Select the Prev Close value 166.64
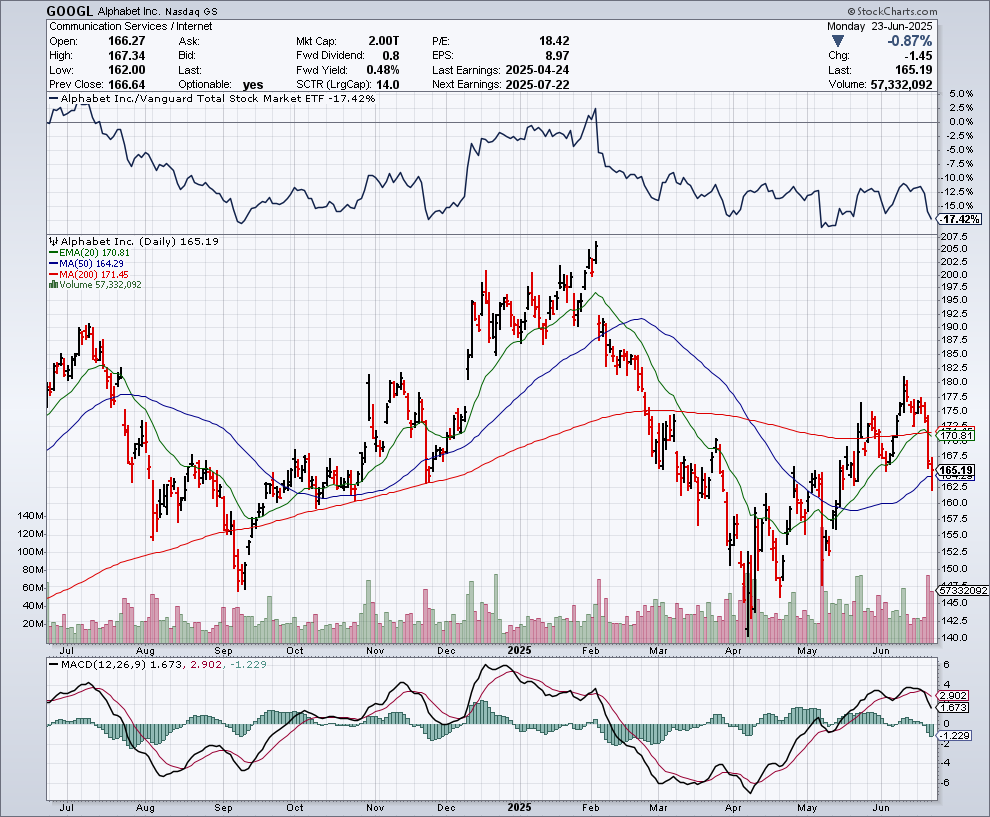 (126, 85)
